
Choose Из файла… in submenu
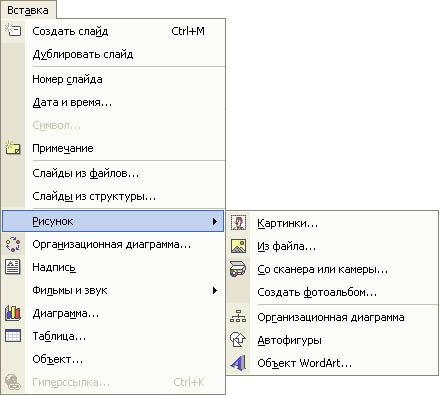[332, 246]
